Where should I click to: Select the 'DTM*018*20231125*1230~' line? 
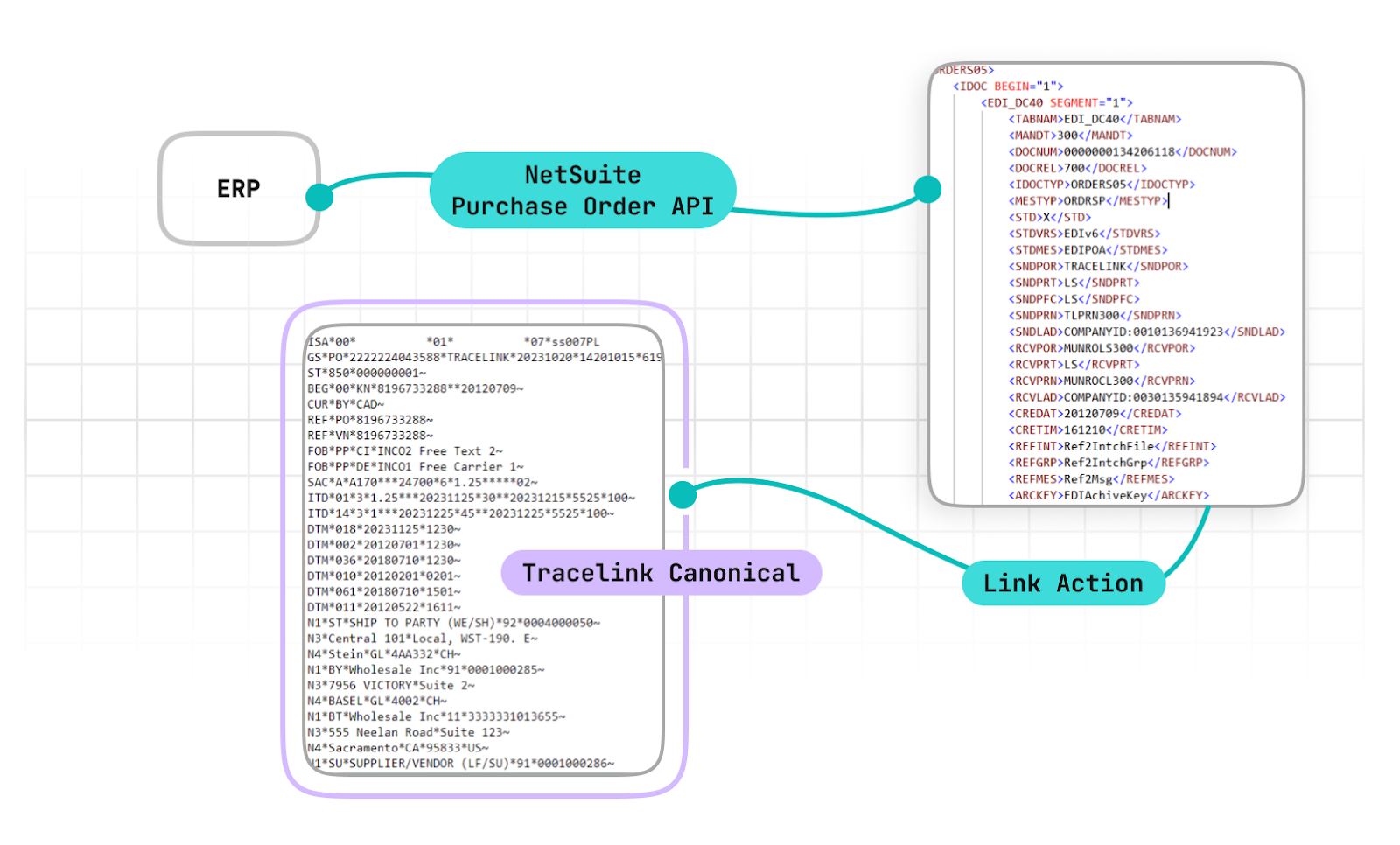coord(384,529)
